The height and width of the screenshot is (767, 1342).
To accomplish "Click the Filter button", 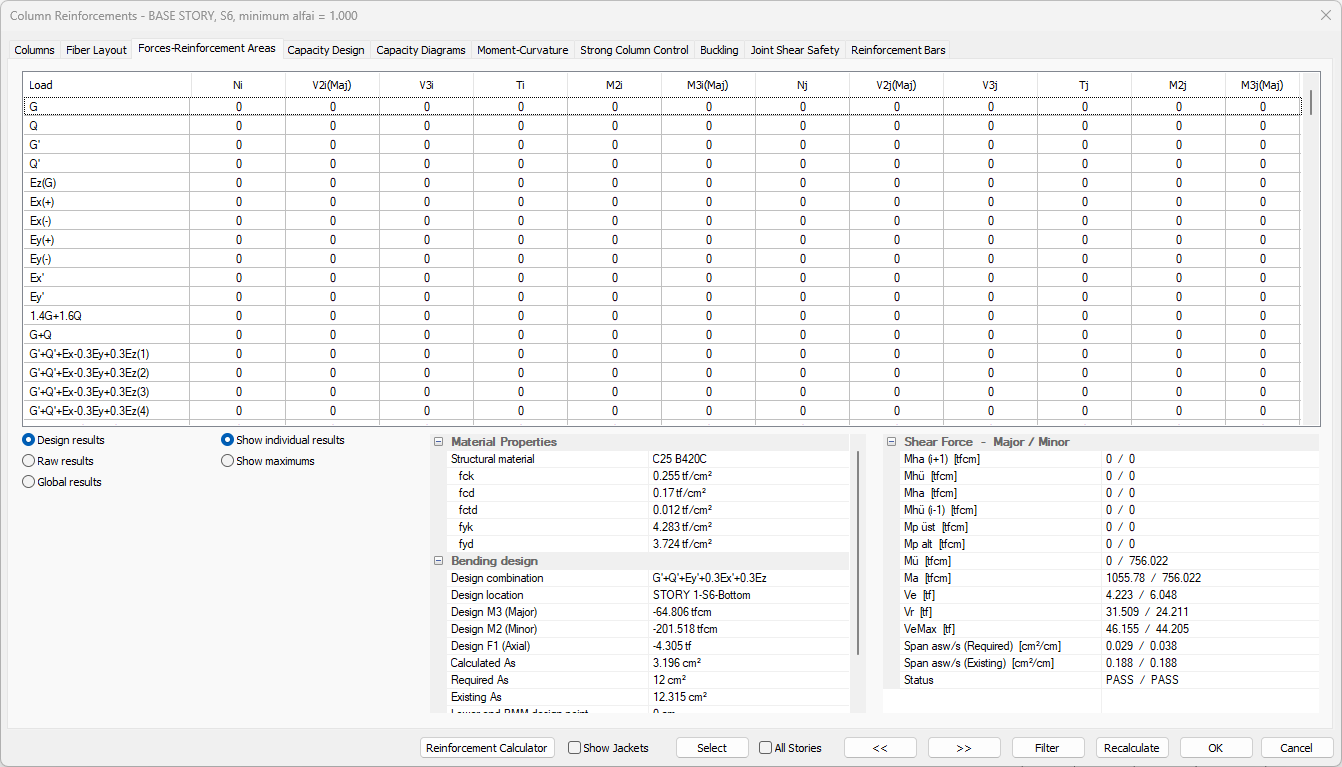I will point(1047,748).
